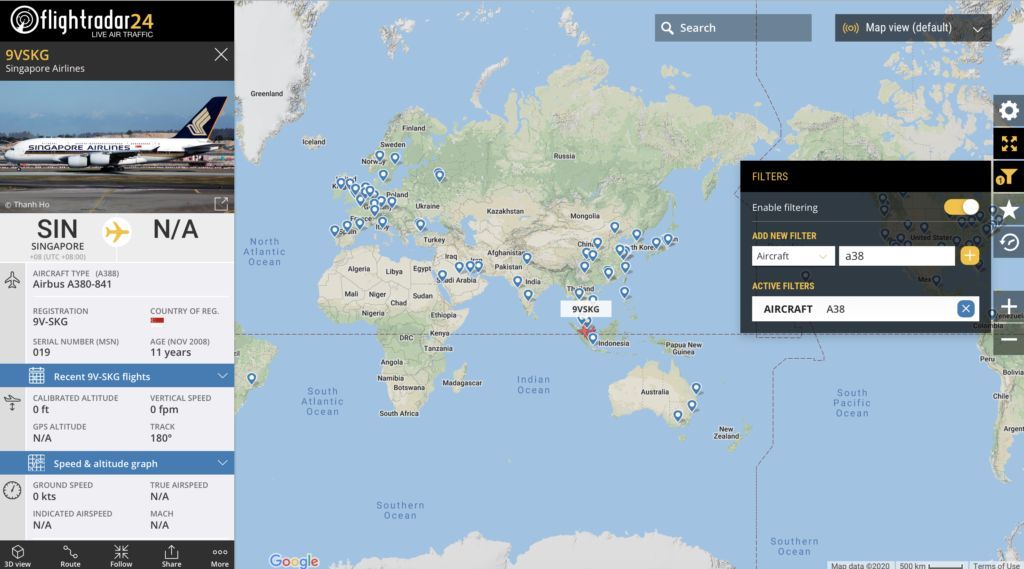
Task: Open the 3D view
Action: coord(18,556)
